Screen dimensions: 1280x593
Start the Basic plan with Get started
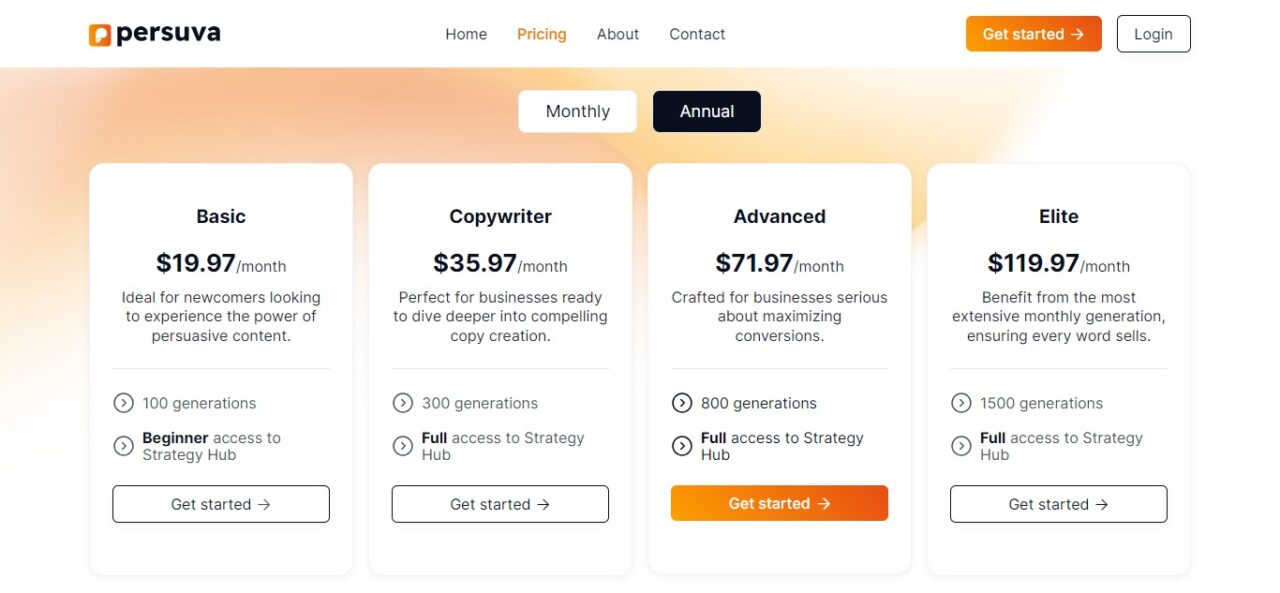click(221, 504)
